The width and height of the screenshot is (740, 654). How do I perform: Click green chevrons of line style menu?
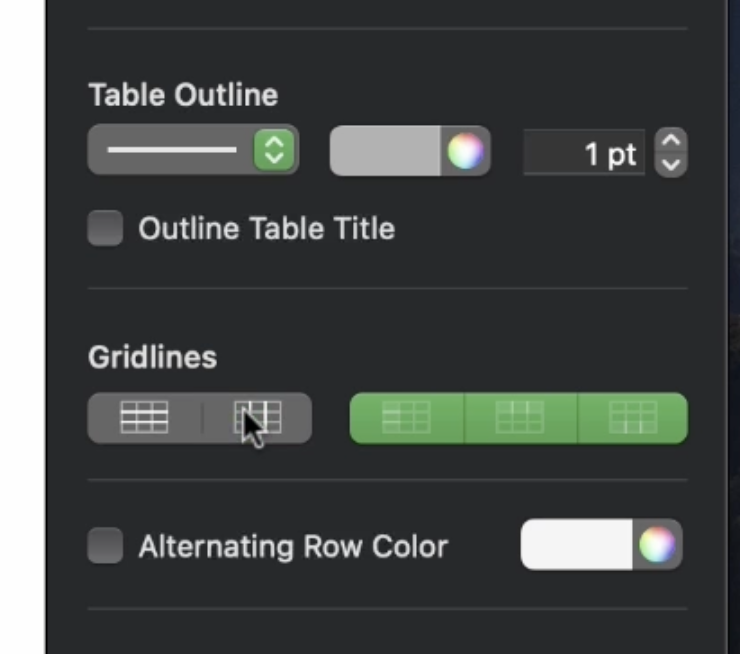[x=274, y=150]
